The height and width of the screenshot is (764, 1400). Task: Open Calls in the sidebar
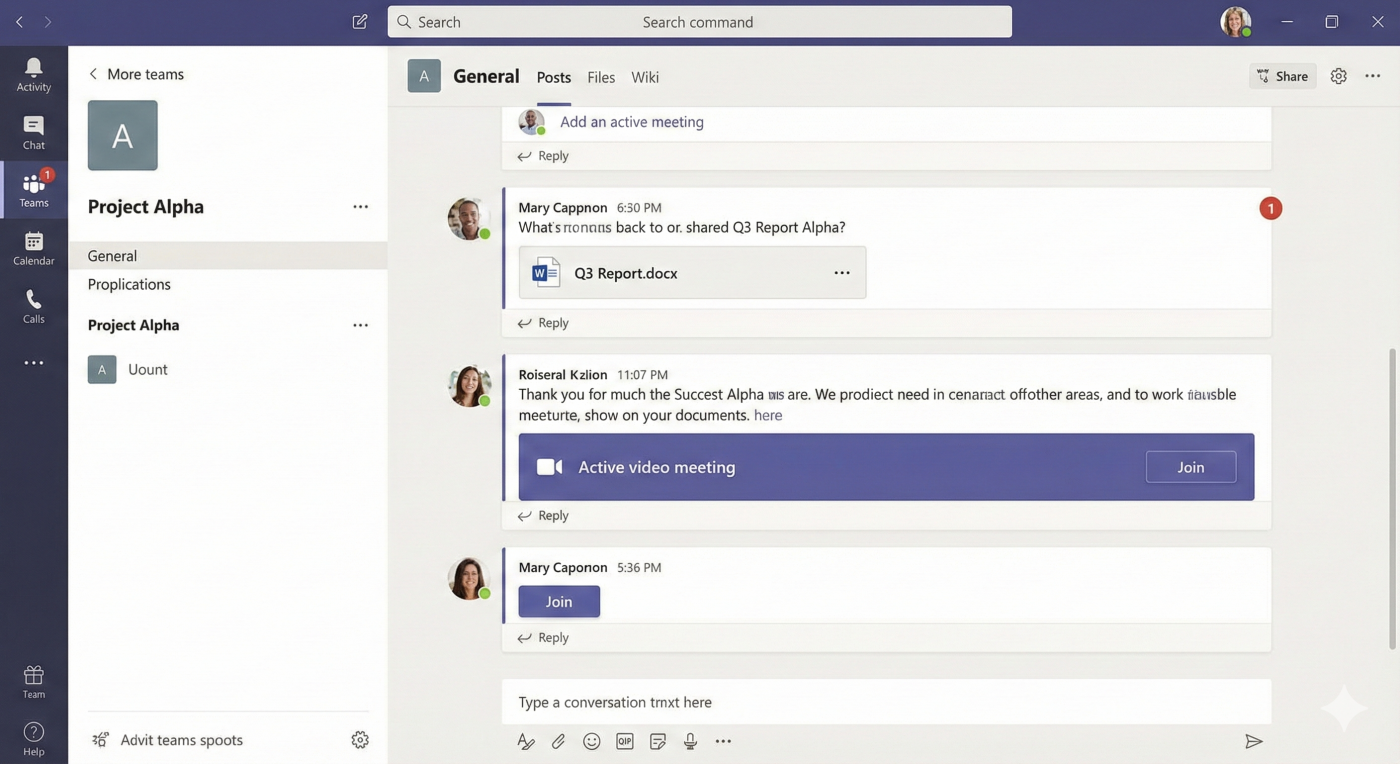click(33, 306)
